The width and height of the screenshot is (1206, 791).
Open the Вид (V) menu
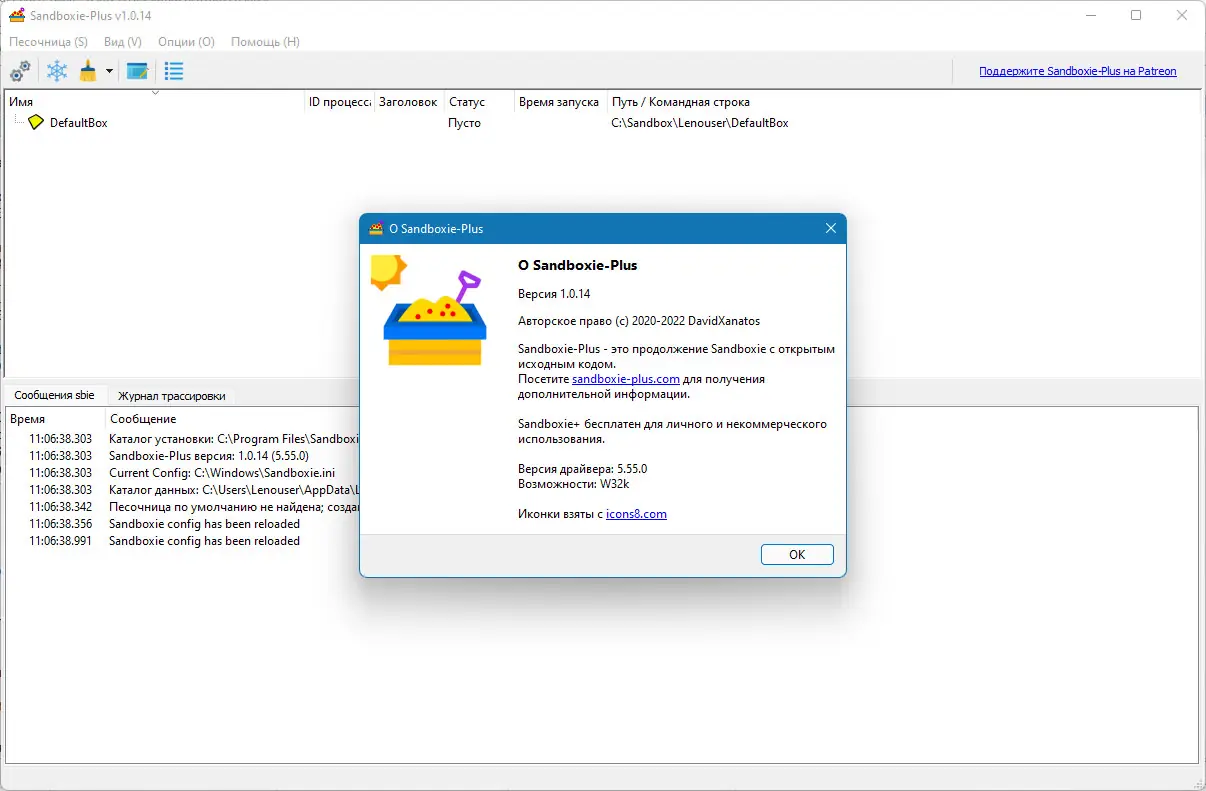tap(123, 42)
